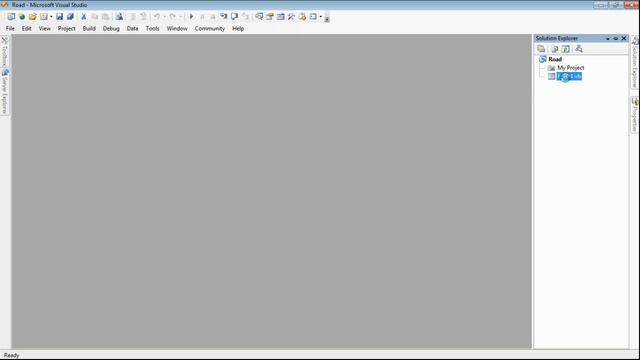
Task: Click the Step Into debug icon
Action: [224, 17]
